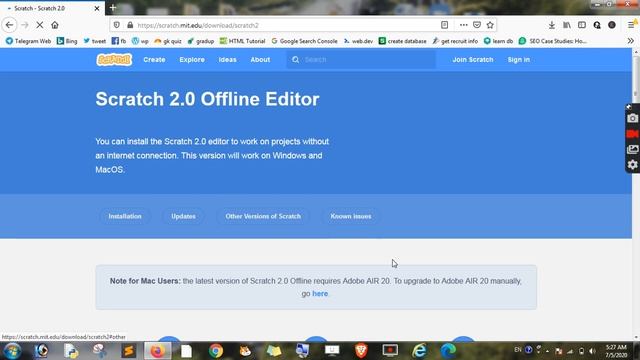
Task: Click the screenshot camera icon on side panel
Action: (633, 118)
